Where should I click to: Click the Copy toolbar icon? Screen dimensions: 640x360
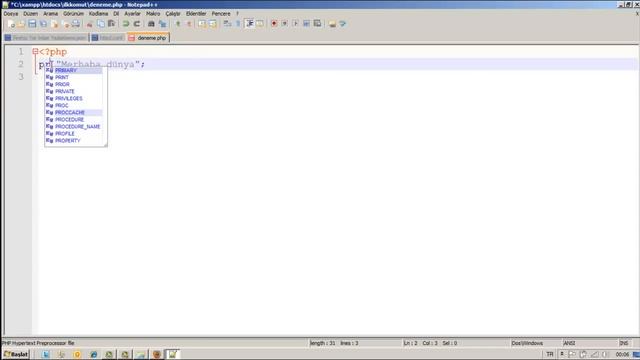coord(100,24)
